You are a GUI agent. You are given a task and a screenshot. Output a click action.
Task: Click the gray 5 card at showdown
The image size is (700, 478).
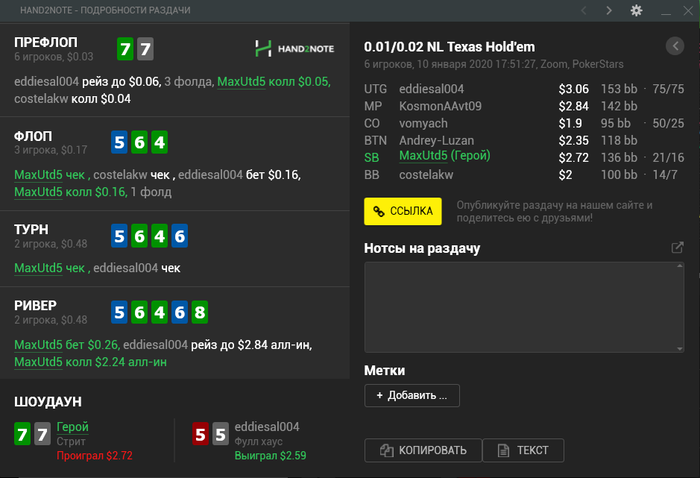pyautogui.click(x=221, y=434)
